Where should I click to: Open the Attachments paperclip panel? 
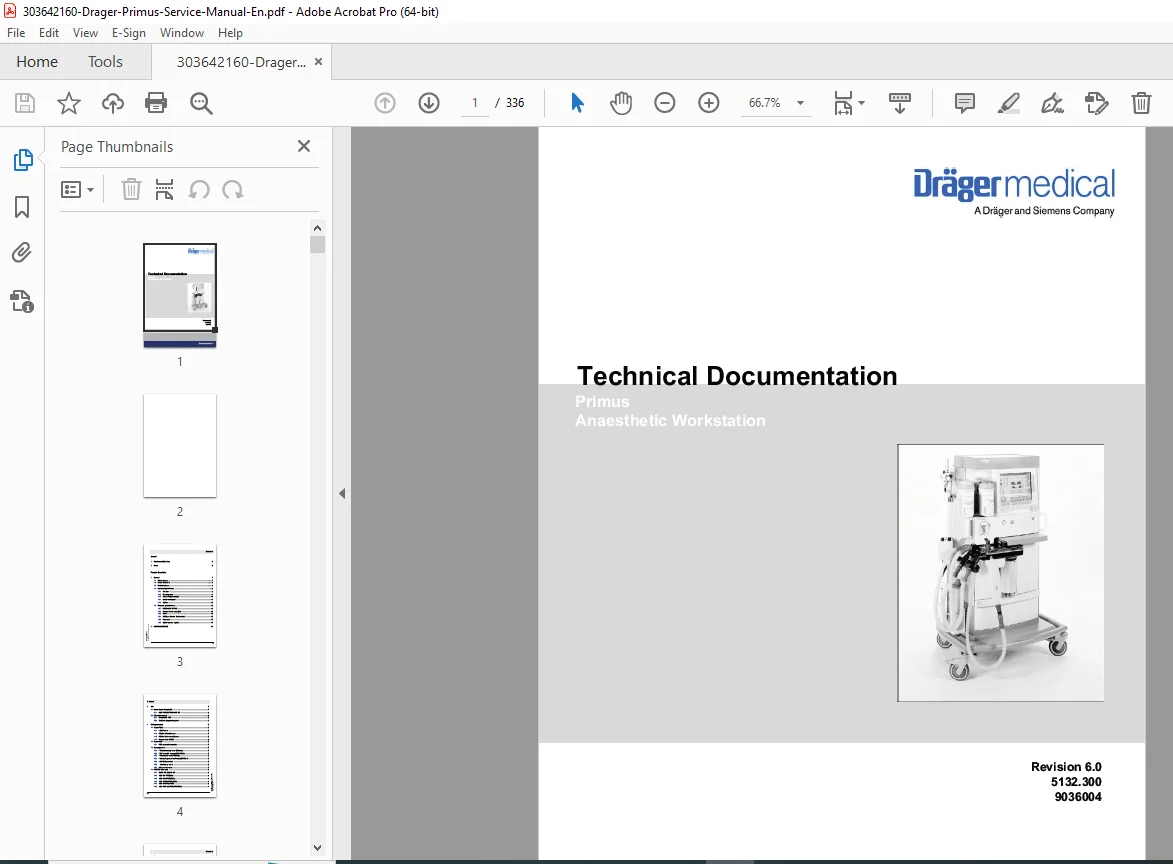[22, 253]
